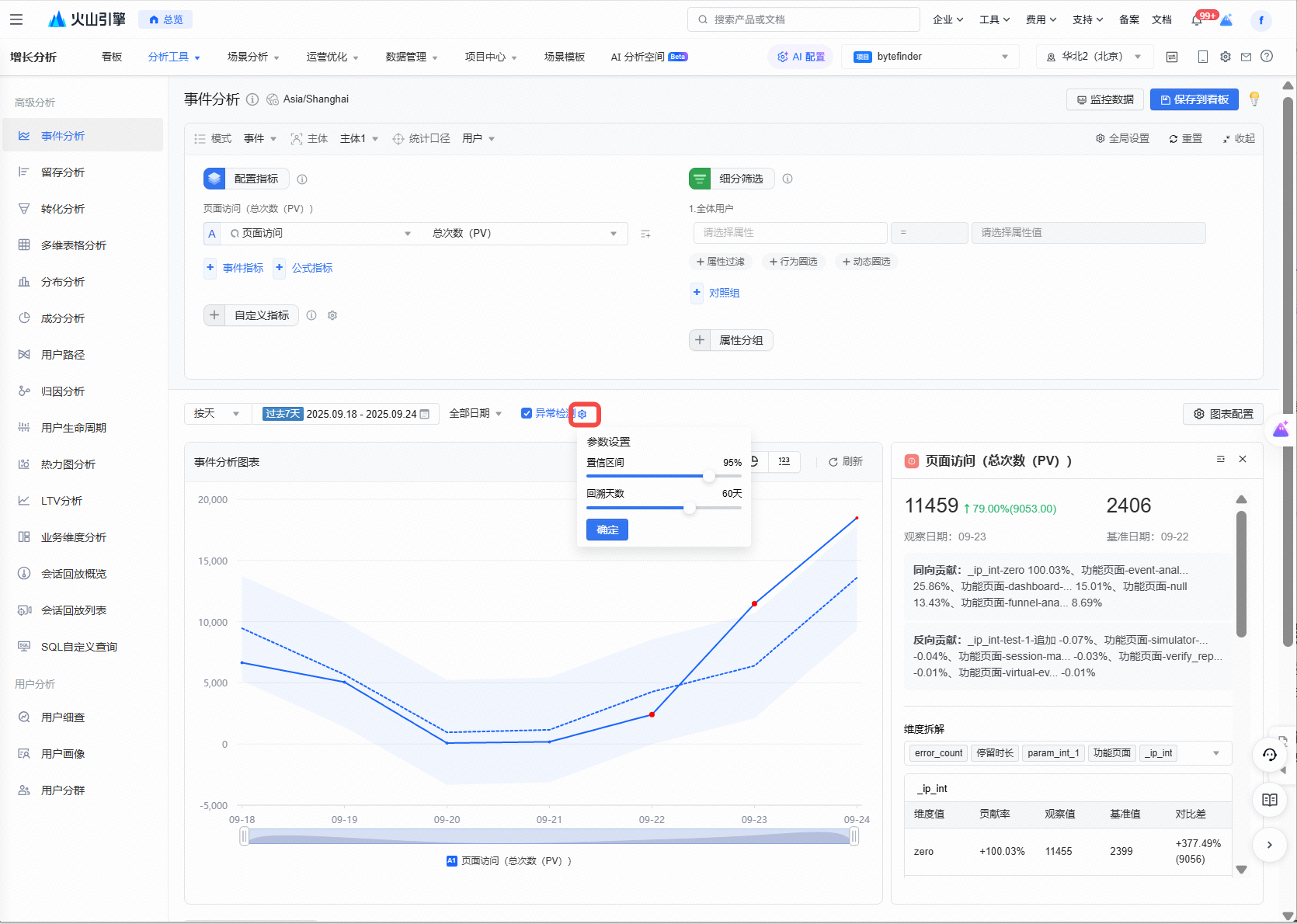Click the lightbulb tips icon
This screenshot has height=924, width=1297.
1254,99
